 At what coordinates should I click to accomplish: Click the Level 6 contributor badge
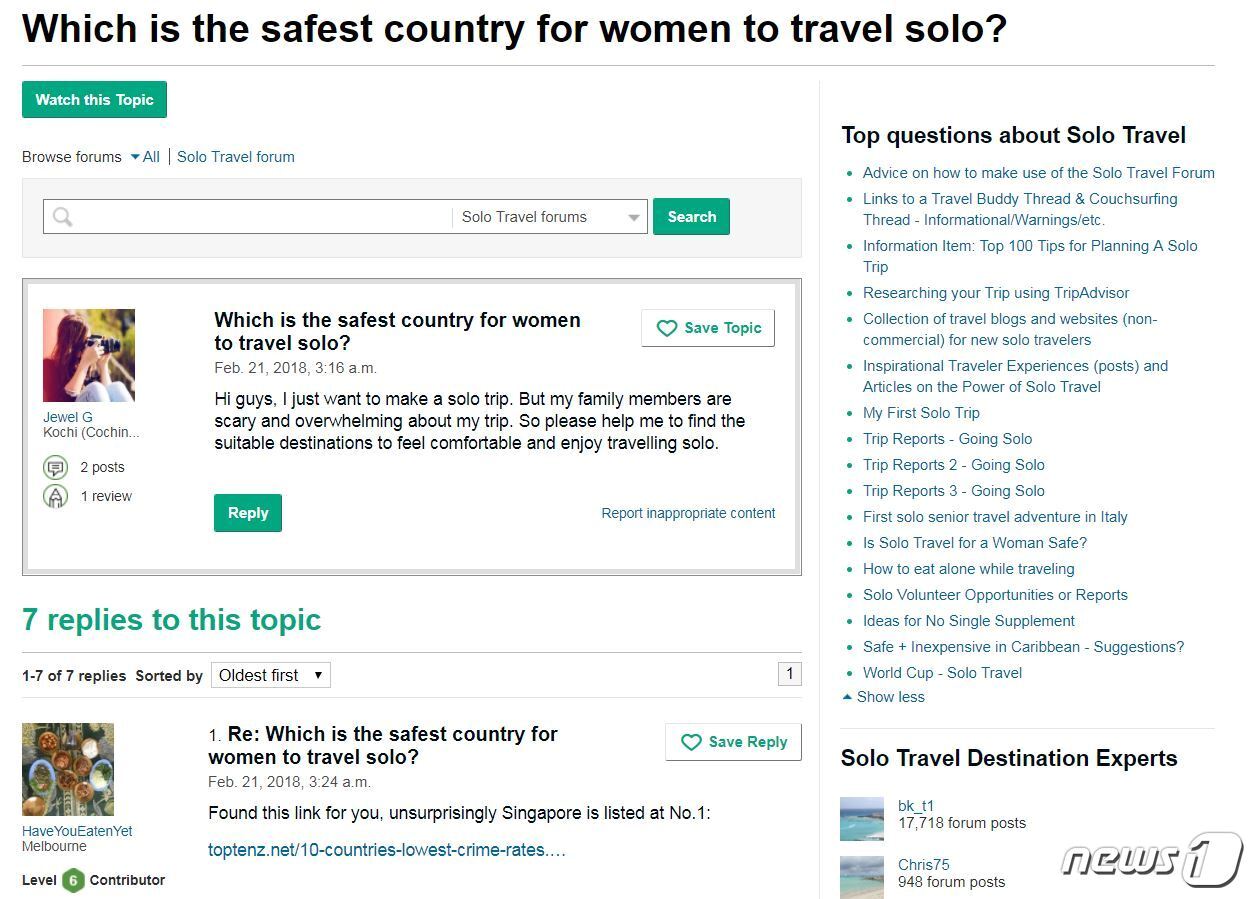(72, 881)
